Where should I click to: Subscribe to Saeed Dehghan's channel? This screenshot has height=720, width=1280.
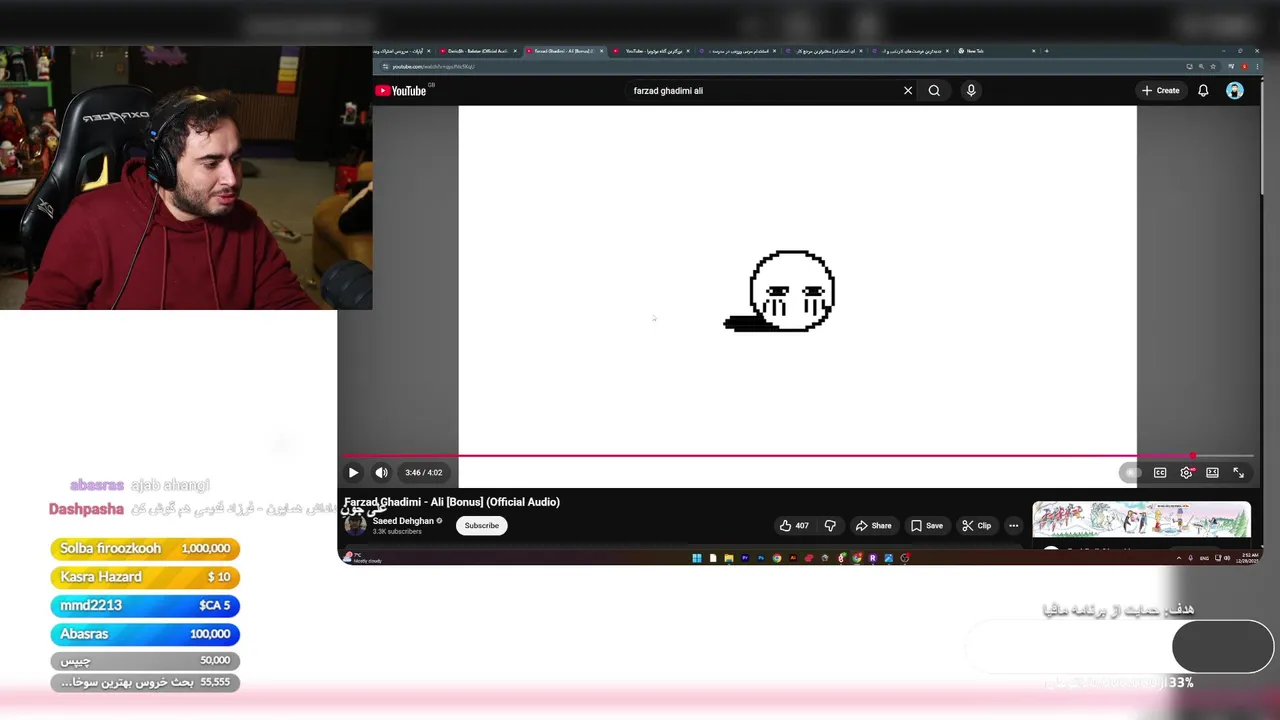481,525
